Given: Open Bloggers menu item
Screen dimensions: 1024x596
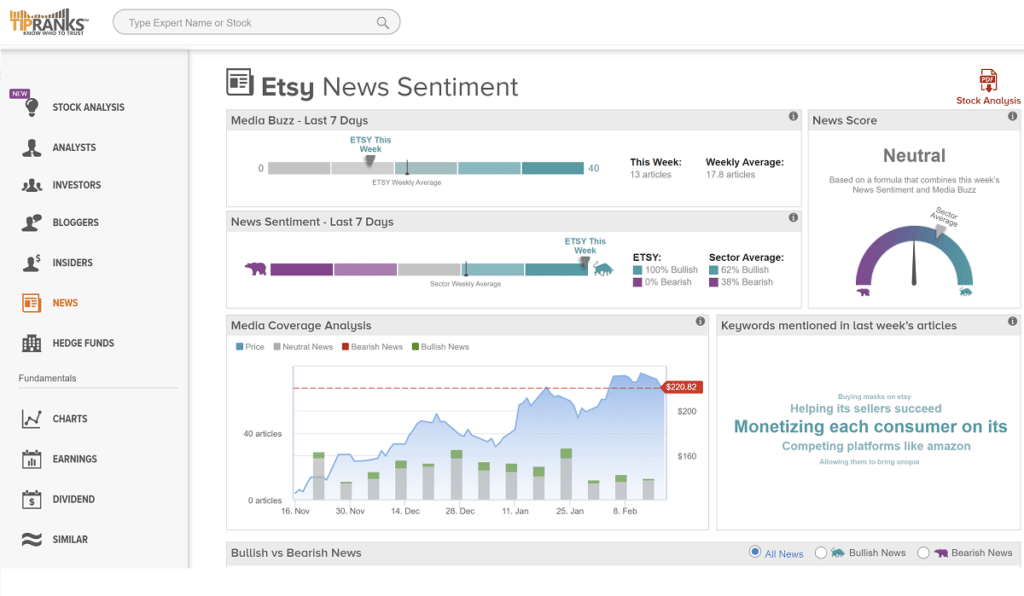Looking at the screenshot, I should 75,223.
